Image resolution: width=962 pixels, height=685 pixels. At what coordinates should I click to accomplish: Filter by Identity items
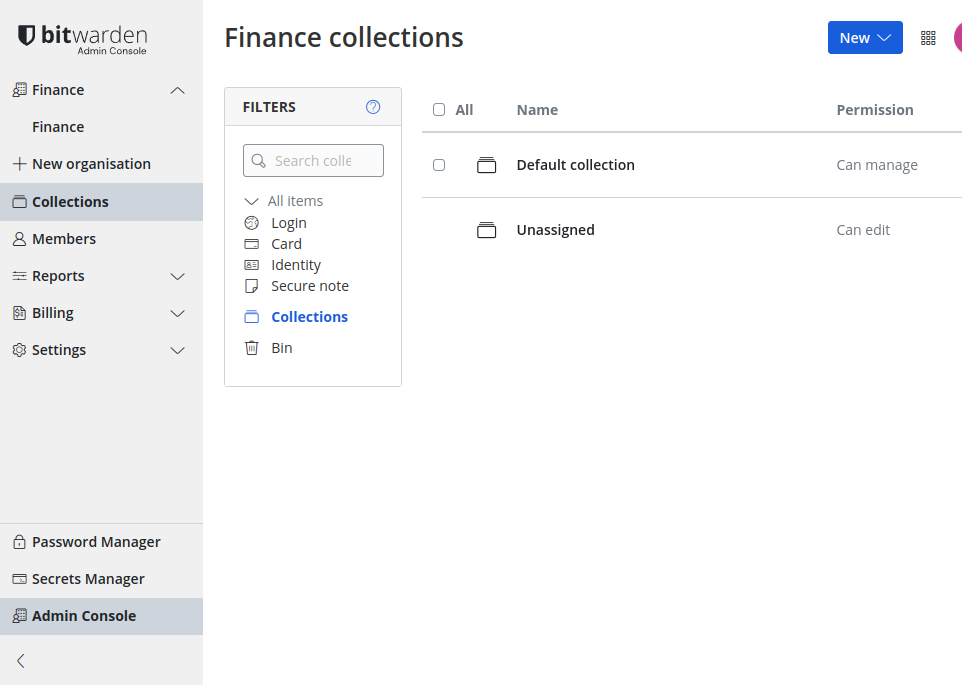[296, 265]
